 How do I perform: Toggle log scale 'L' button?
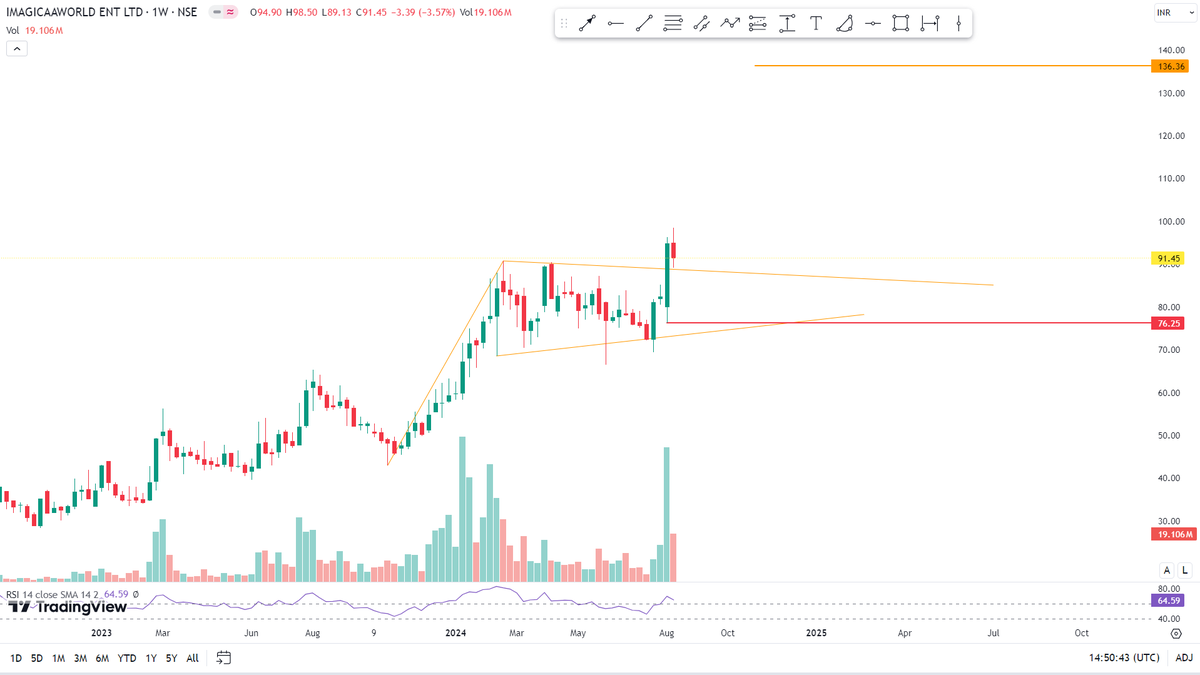point(1184,569)
